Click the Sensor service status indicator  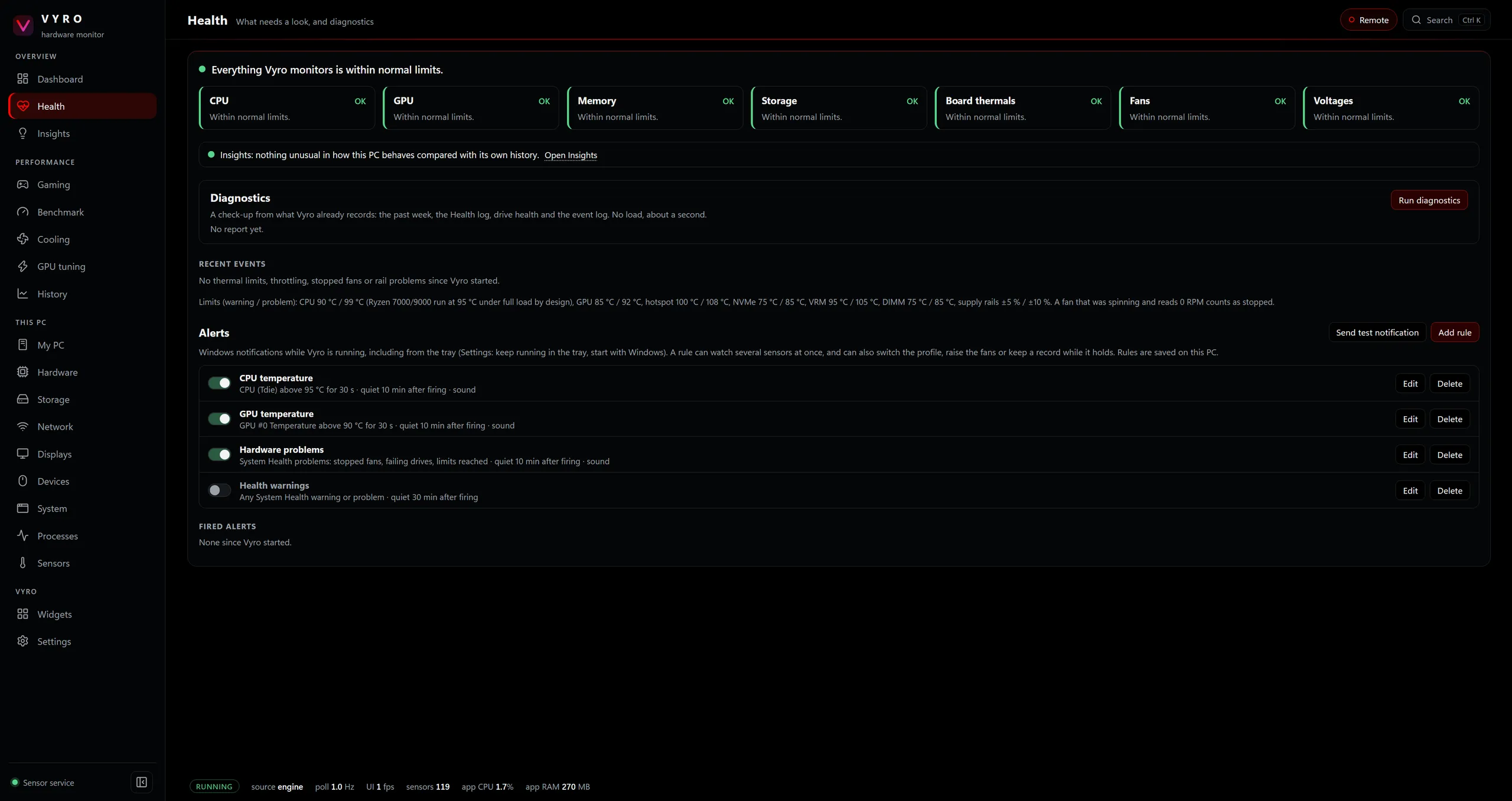pyautogui.click(x=43, y=783)
